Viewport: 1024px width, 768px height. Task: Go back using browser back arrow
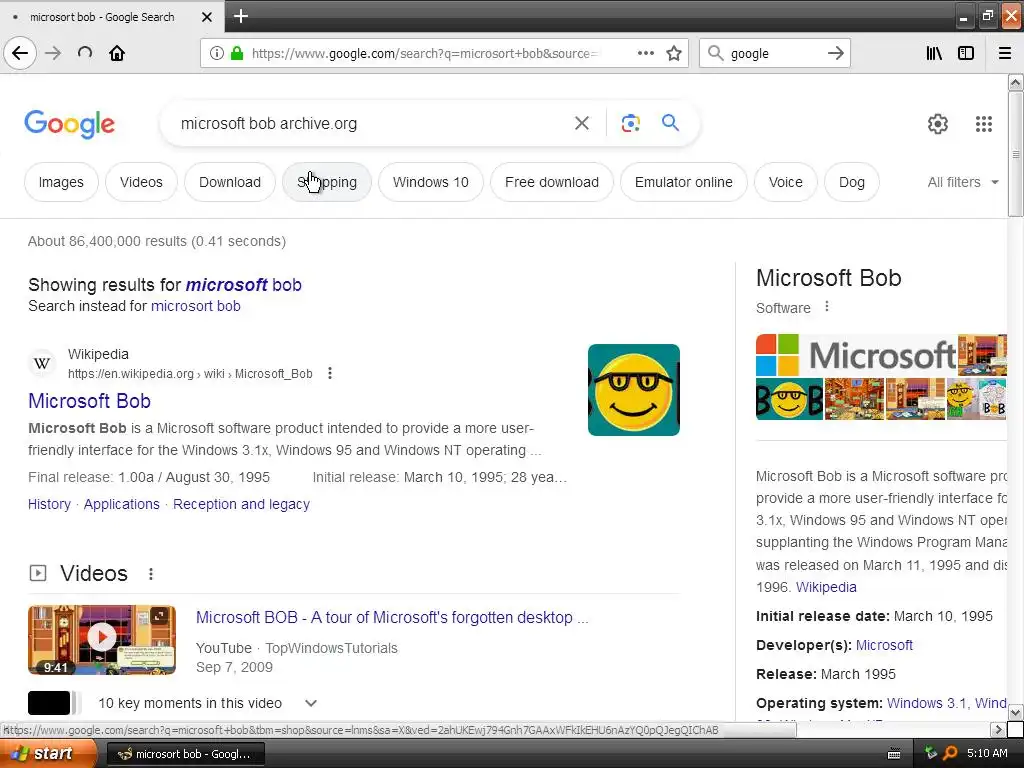20,53
